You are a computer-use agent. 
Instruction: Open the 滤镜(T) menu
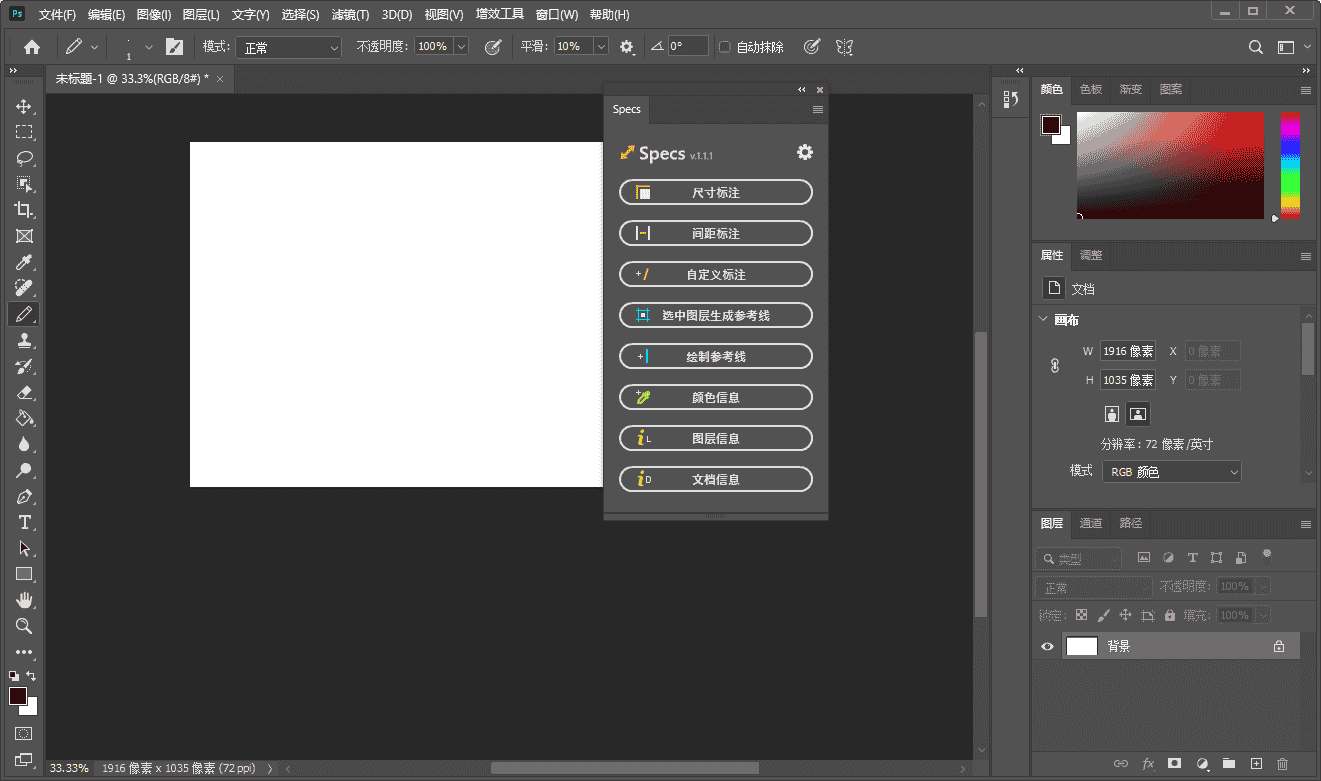(349, 15)
